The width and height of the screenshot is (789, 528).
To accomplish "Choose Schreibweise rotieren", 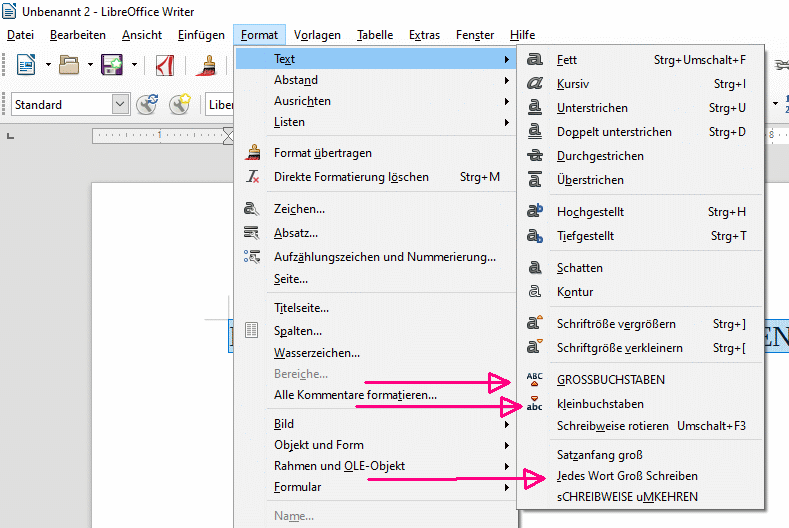I will [x=641, y=426].
